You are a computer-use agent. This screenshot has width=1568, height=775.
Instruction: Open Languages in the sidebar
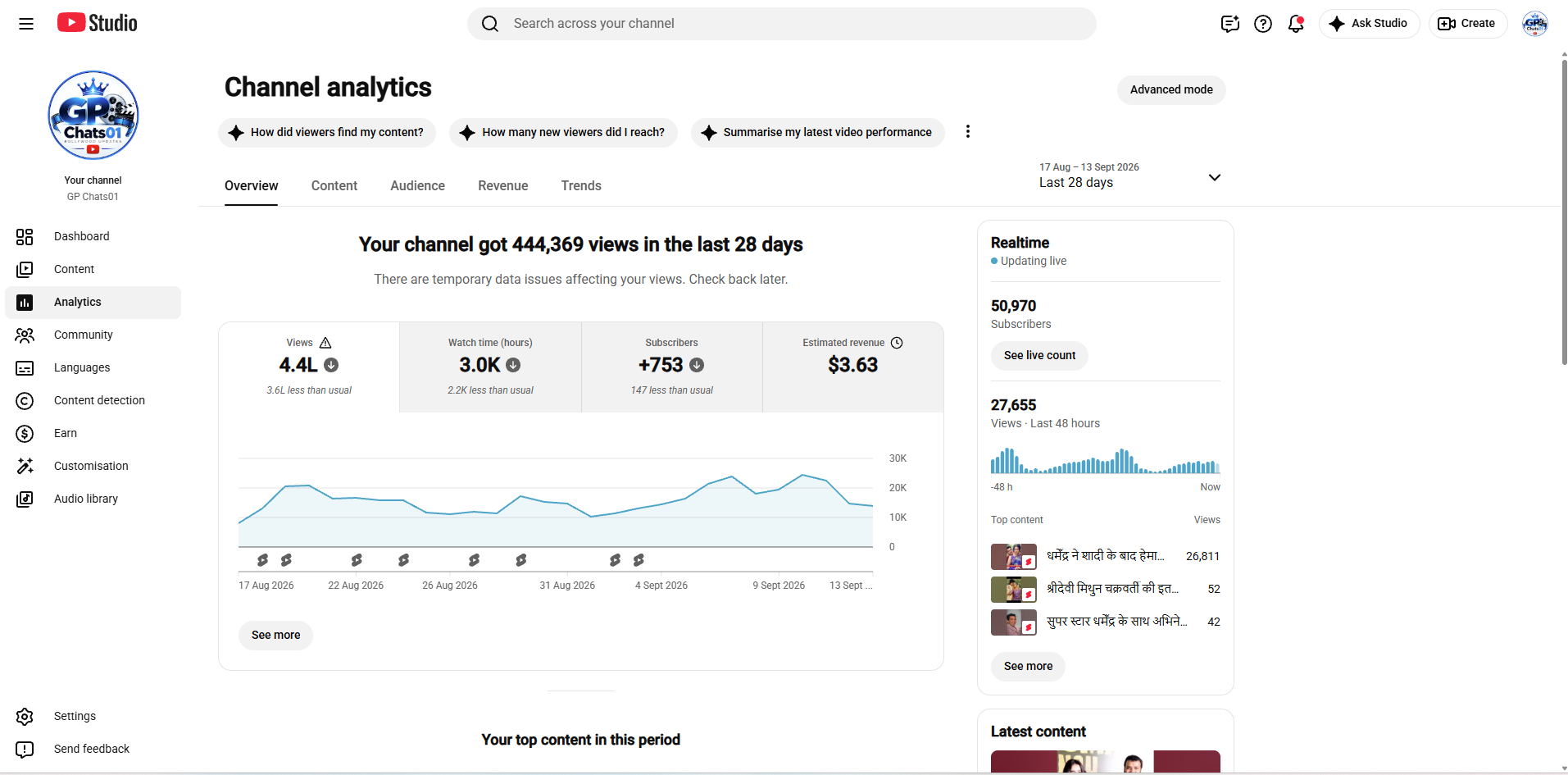[93, 368]
